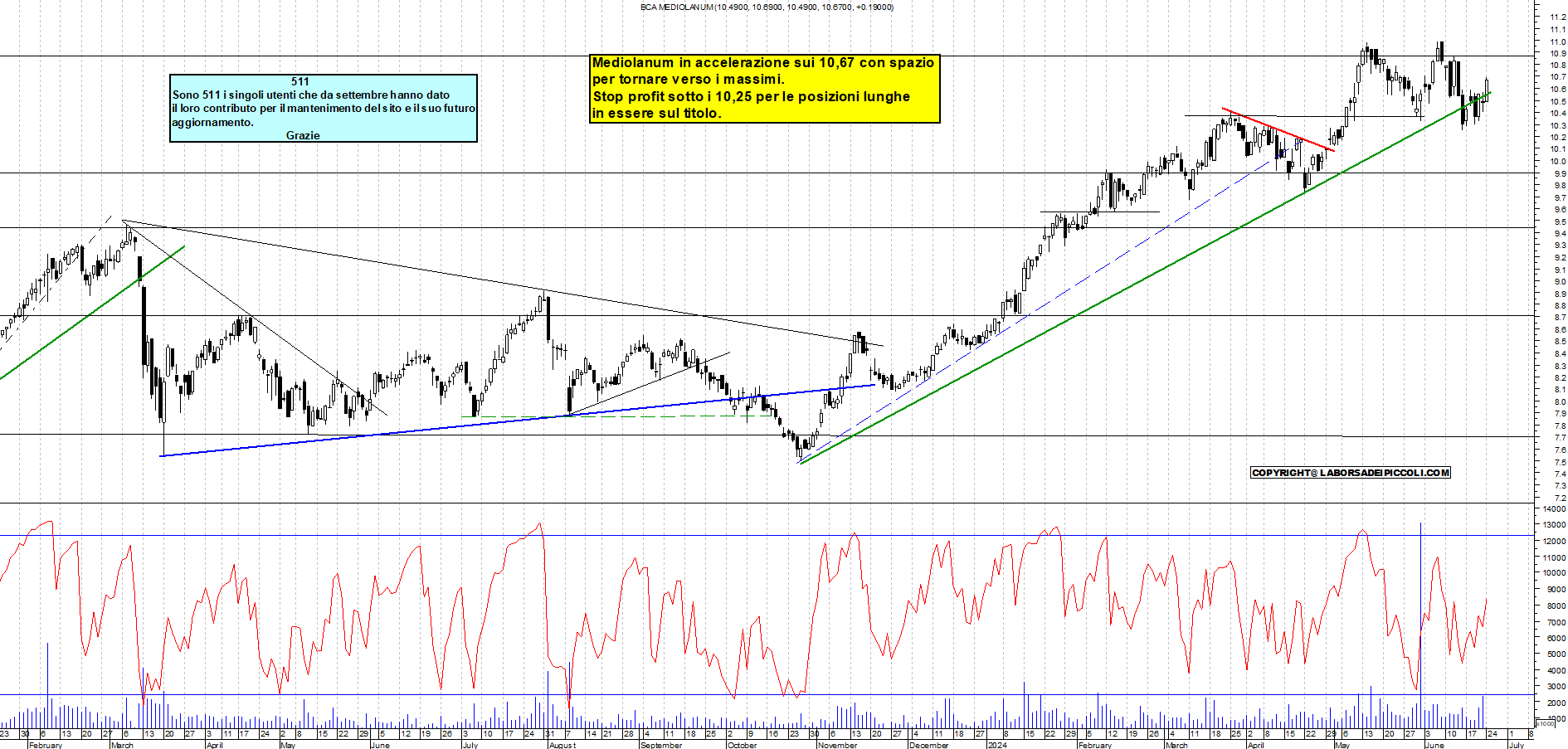Screen dimensions: 1568x749
Task: Click the 11.2 price axis label
Action: click(1558, 17)
